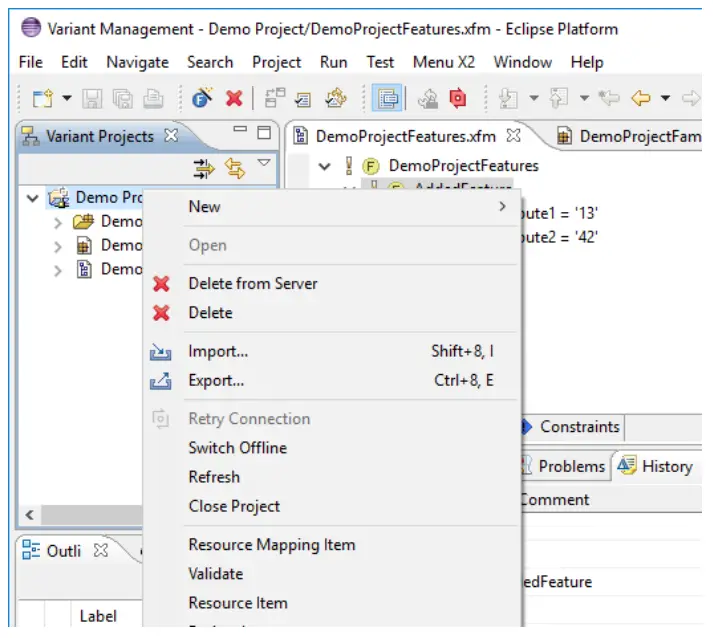Open the next annotation dropdown arrow
Image resolution: width=713 pixels, height=638 pixels.
[534, 98]
